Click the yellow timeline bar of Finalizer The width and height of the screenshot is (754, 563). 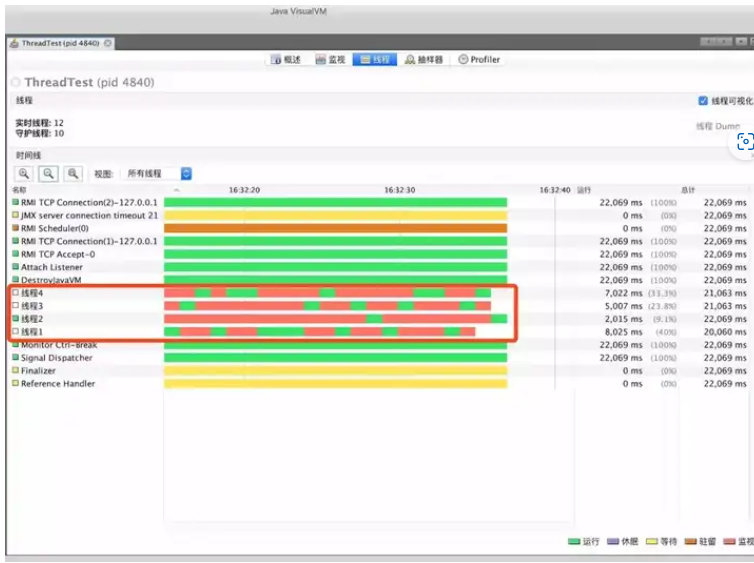tap(336, 371)
